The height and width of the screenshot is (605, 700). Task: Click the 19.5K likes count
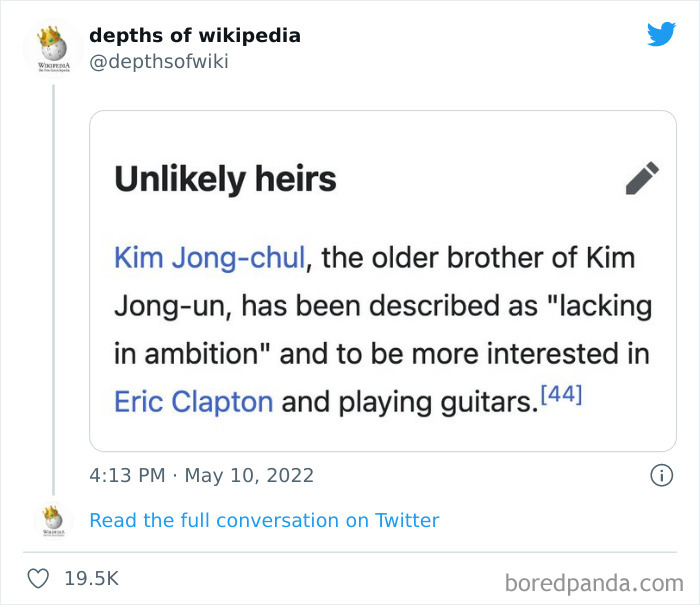click(x=92, y=578)
